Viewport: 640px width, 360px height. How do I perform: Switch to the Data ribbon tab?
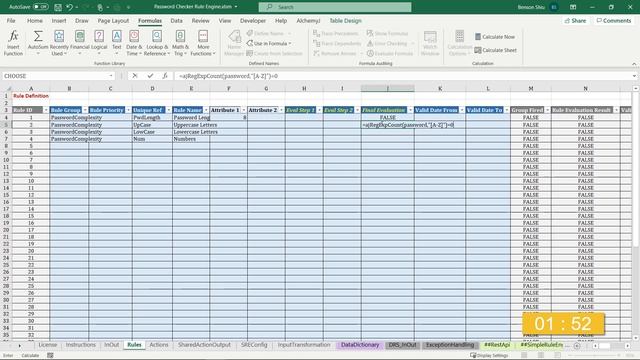pos(176,20)
